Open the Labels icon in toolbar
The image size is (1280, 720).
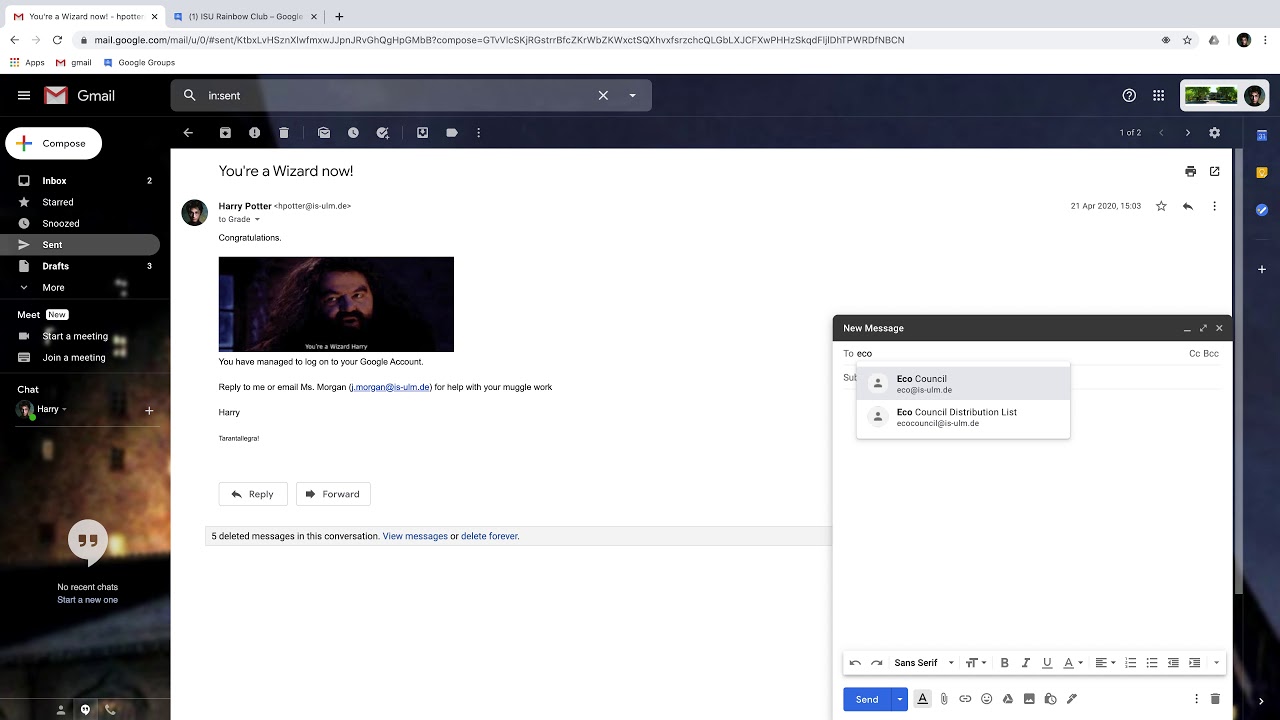tap(452, 132)
